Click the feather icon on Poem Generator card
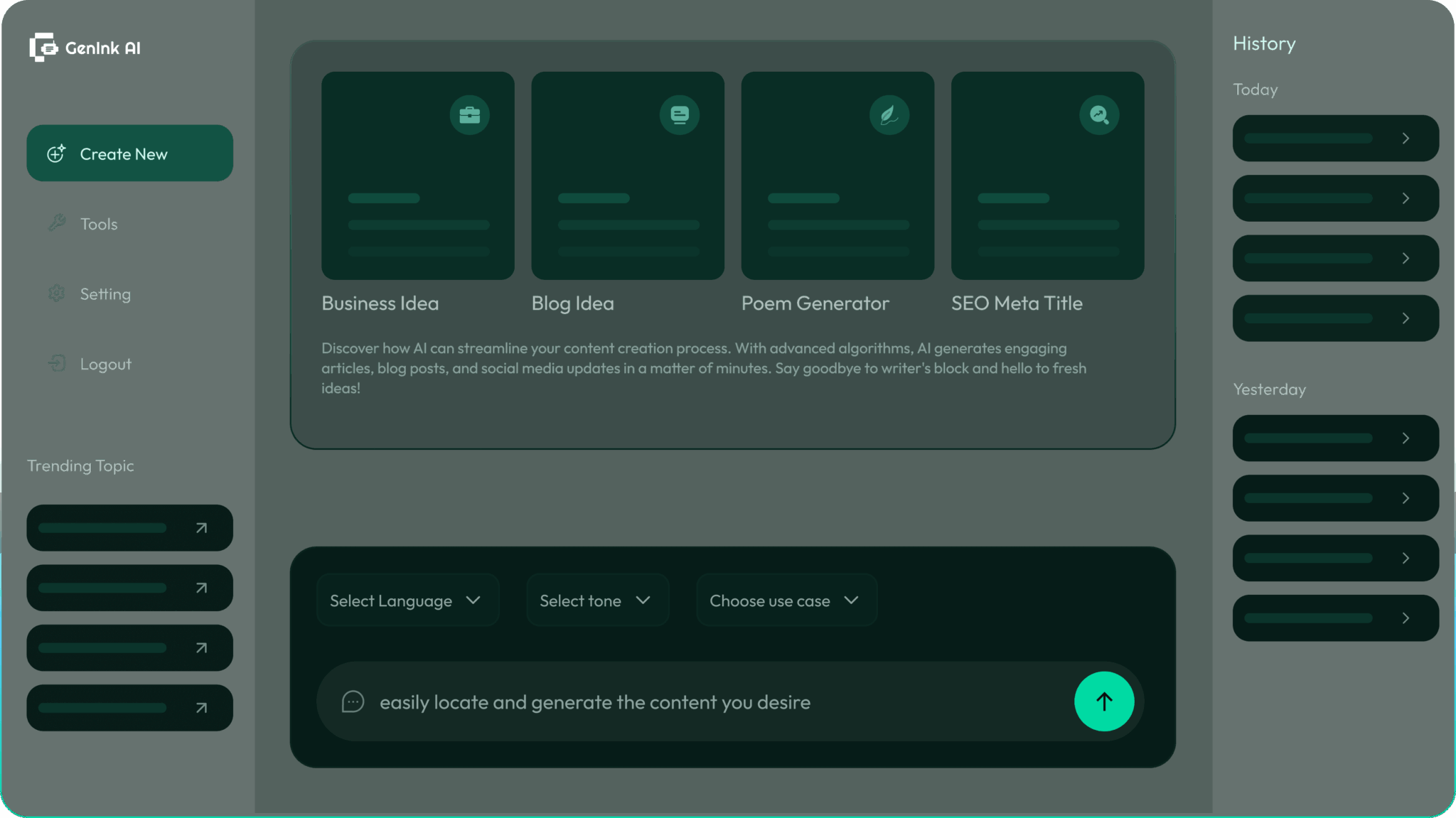1456x818 pixels. (889, 115)
